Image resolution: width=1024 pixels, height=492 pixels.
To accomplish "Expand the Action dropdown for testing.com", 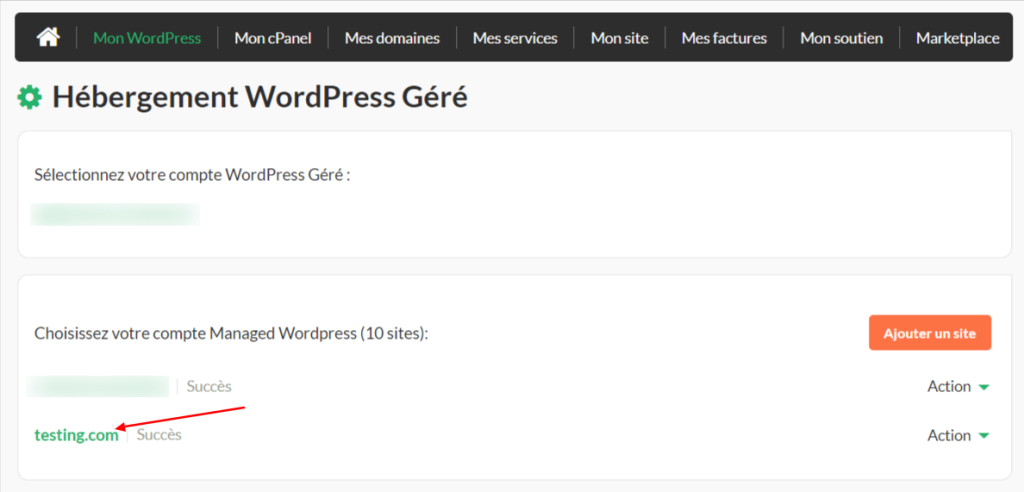I will [959, 435].
